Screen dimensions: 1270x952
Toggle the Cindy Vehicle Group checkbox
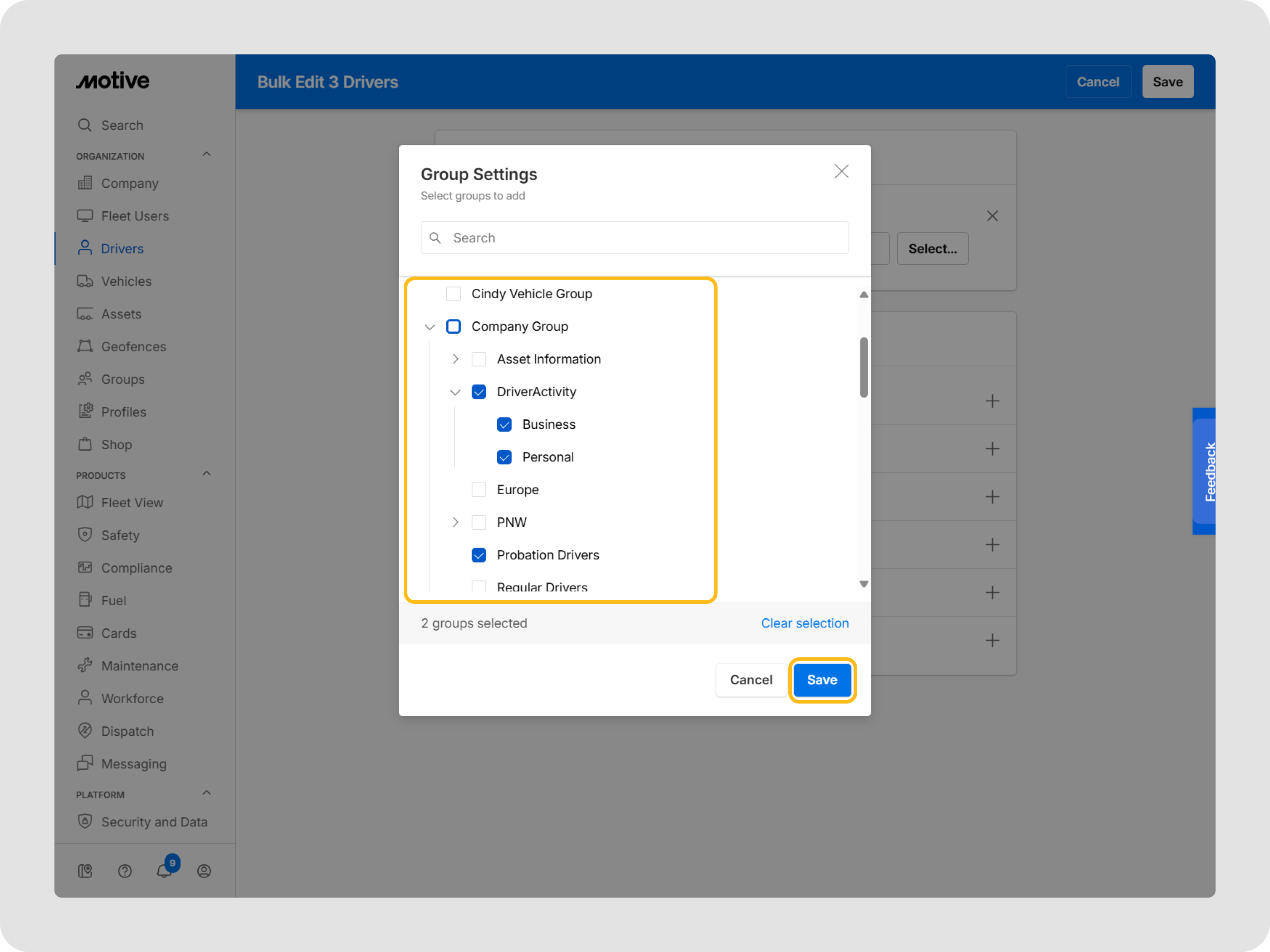(454, 294)
